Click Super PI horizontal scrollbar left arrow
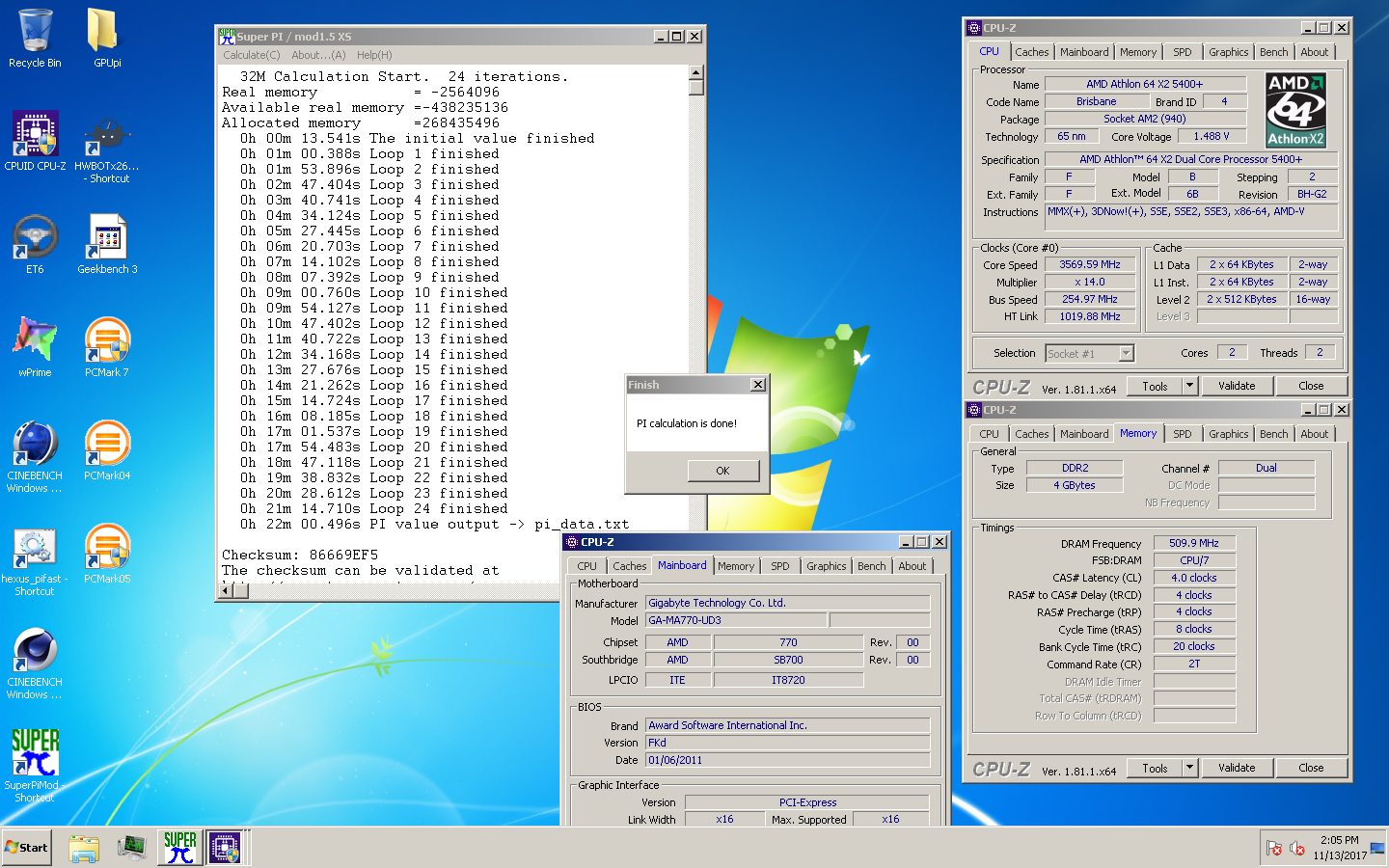1389x868 pixels. pyautogui.click(x=226, y=590)
